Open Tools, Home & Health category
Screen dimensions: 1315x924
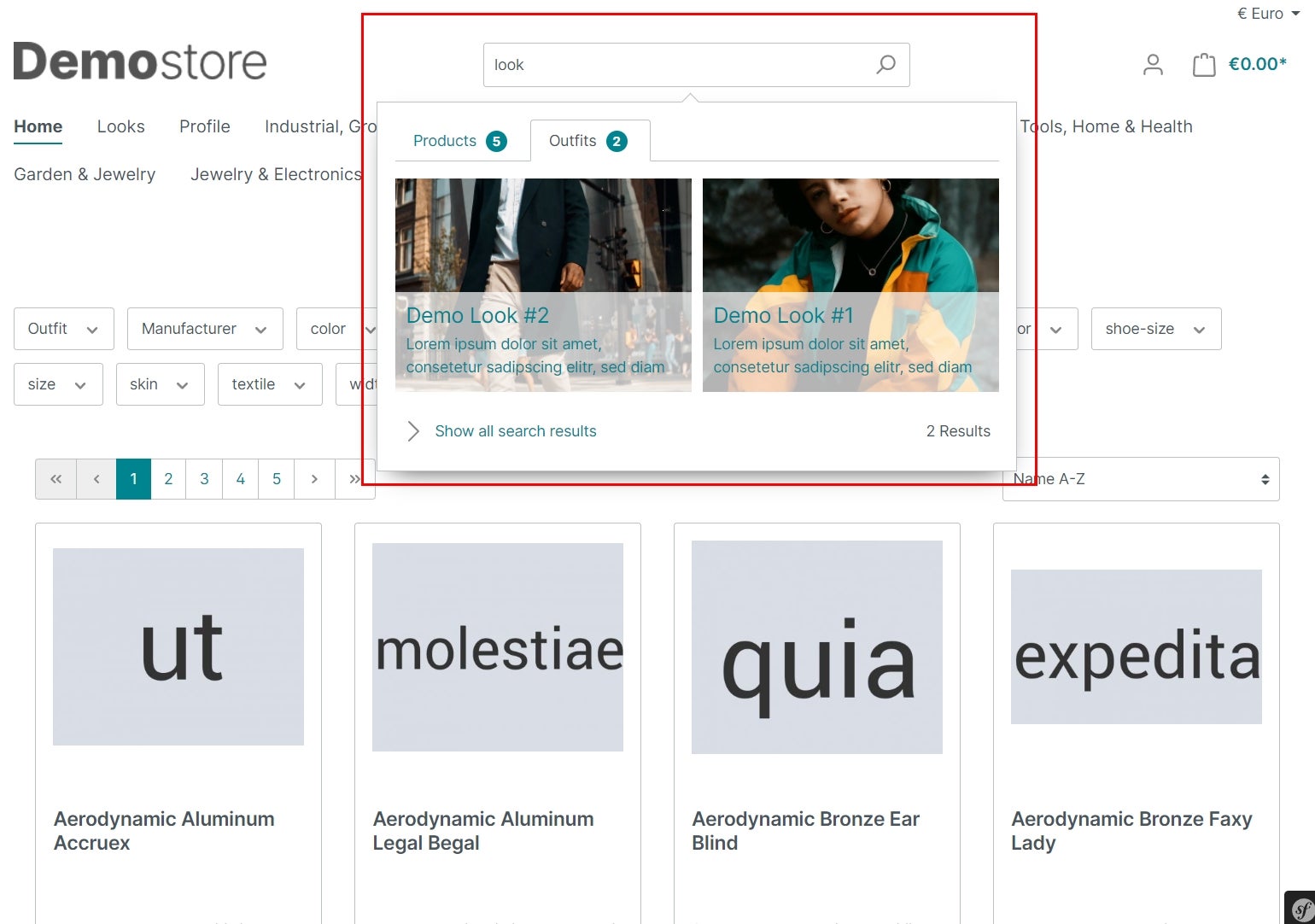[1106, 126]
